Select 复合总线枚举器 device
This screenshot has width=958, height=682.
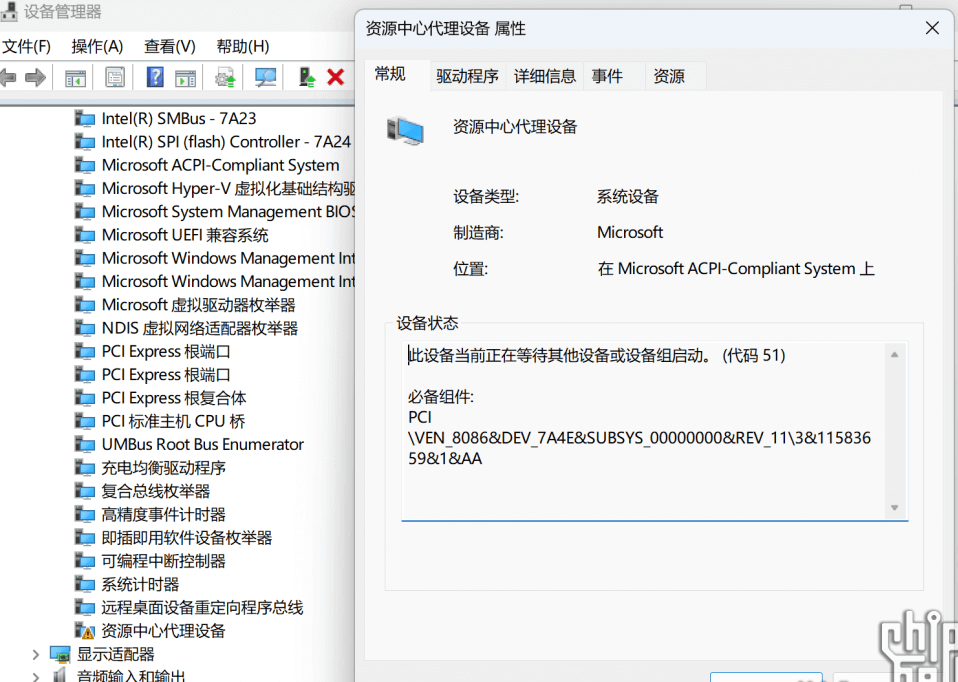(x=155, y=491)
